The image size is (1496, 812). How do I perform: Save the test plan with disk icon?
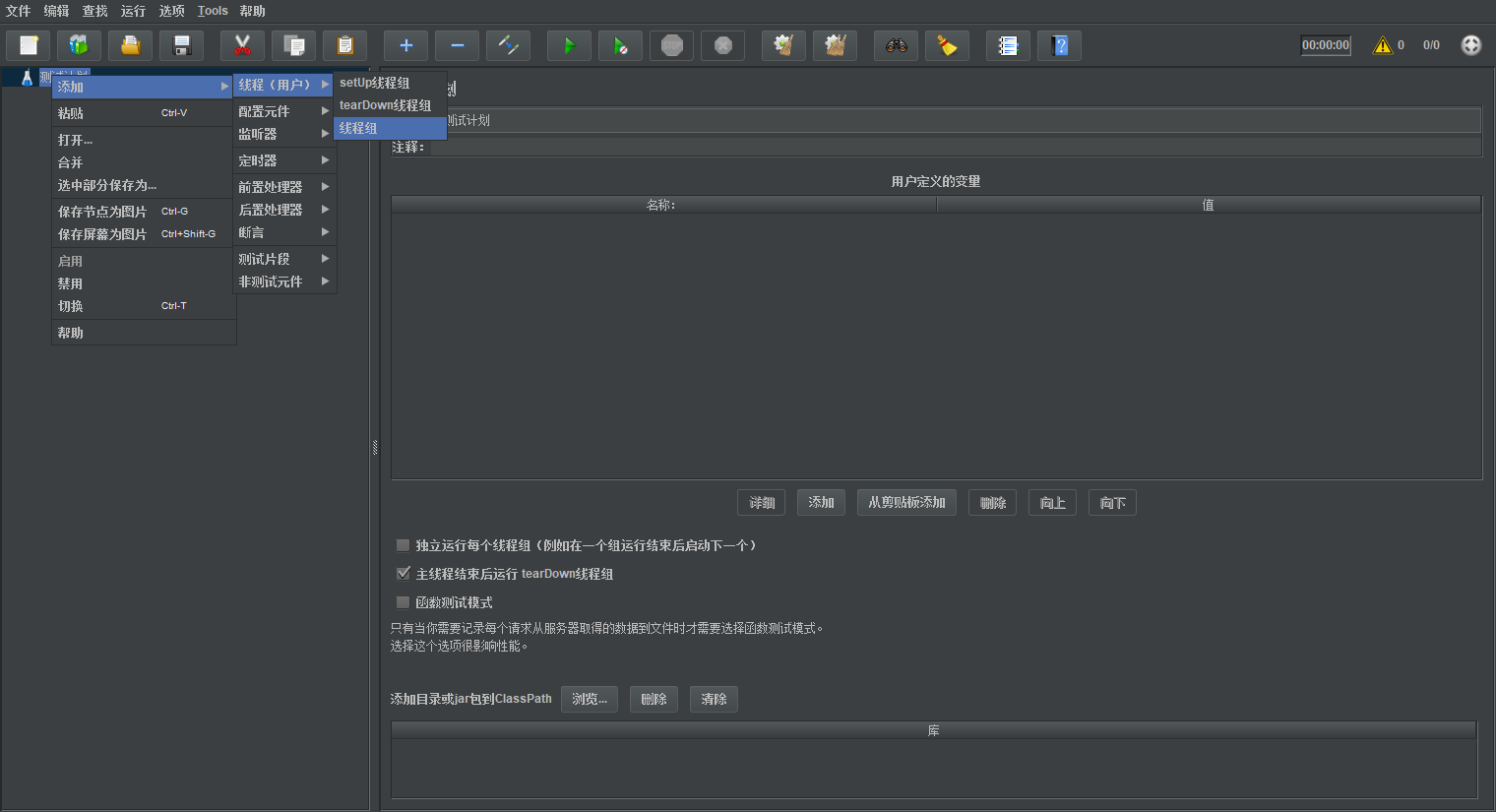tap(181, 45)
